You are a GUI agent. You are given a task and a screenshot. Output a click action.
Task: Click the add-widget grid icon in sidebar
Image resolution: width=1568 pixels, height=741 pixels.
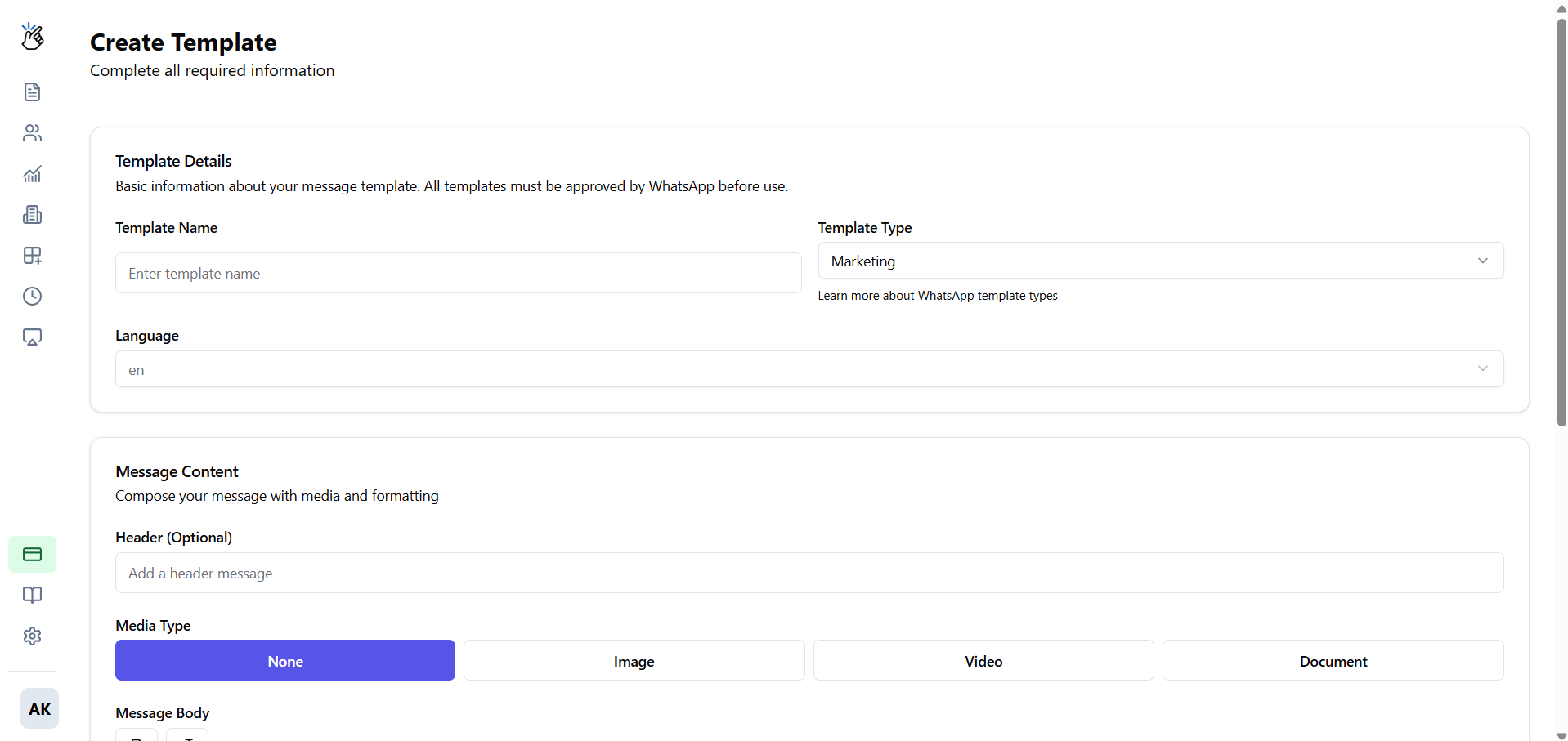click(32, 255)
